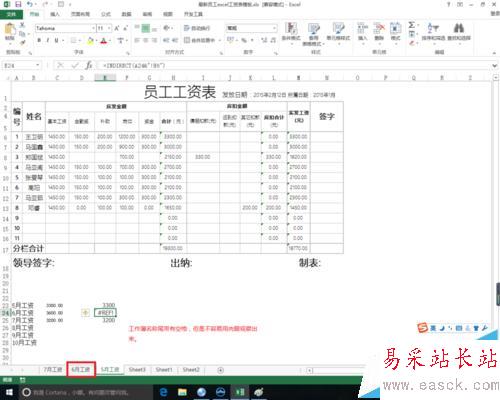Click Merge and Center button
This screenshot has height=400, width=500.
200,40
